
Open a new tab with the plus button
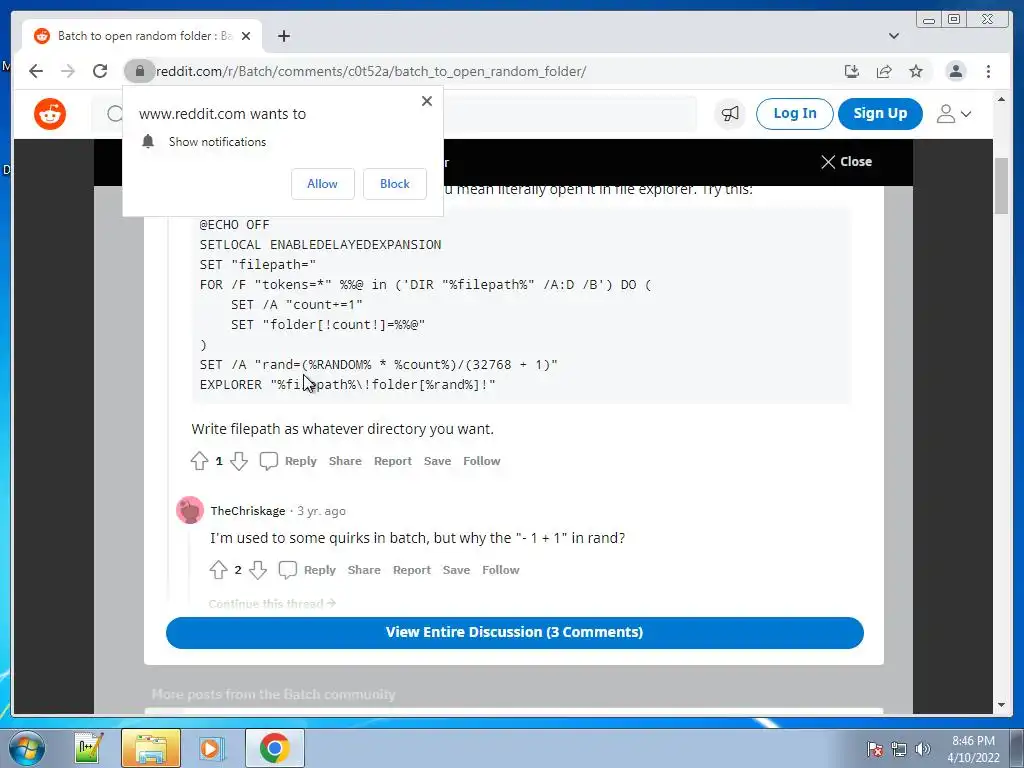pos(283,36)
